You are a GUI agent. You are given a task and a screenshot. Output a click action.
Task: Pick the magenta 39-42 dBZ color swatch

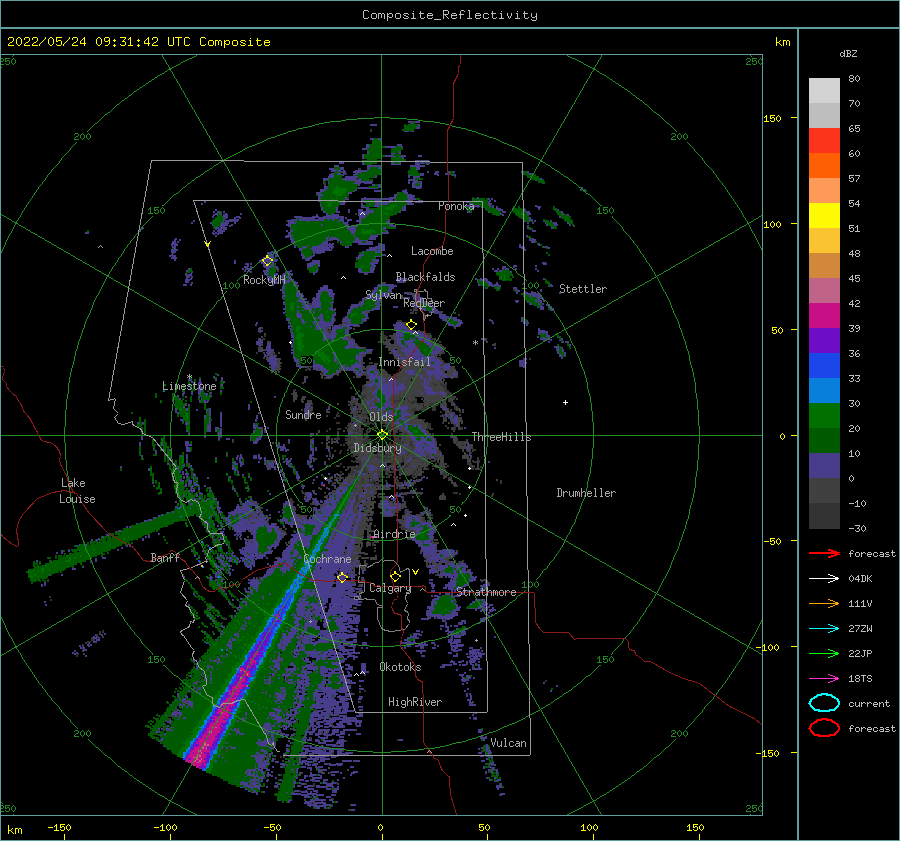click(824, 315)
